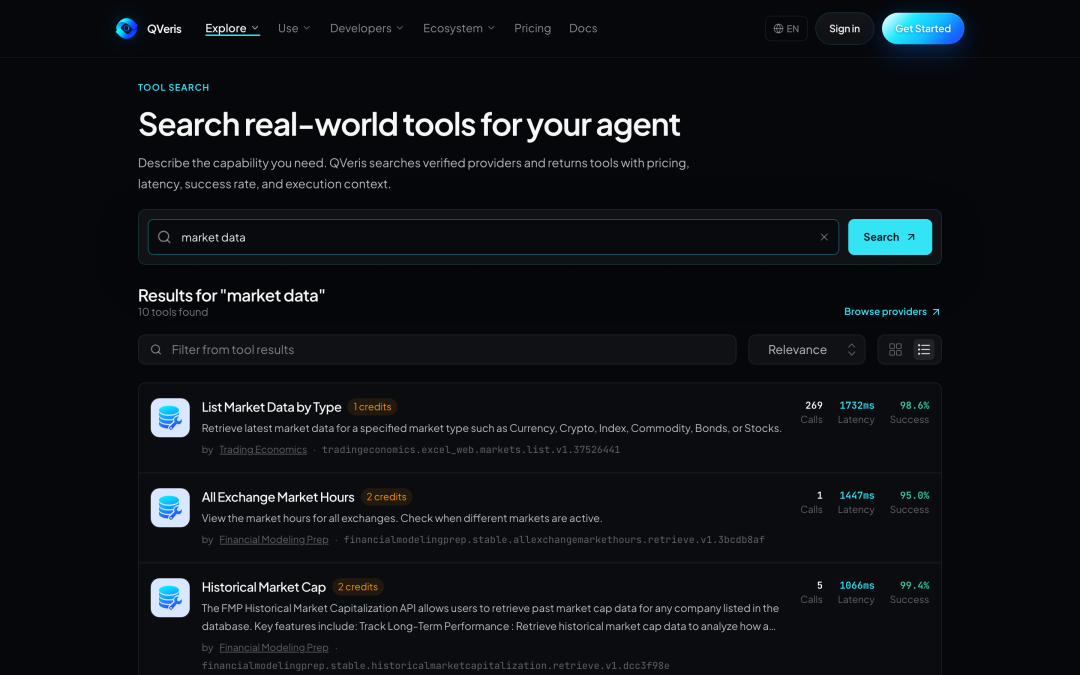Click the QVeris logo icon
1080x675 pixels.
point(127,28)
